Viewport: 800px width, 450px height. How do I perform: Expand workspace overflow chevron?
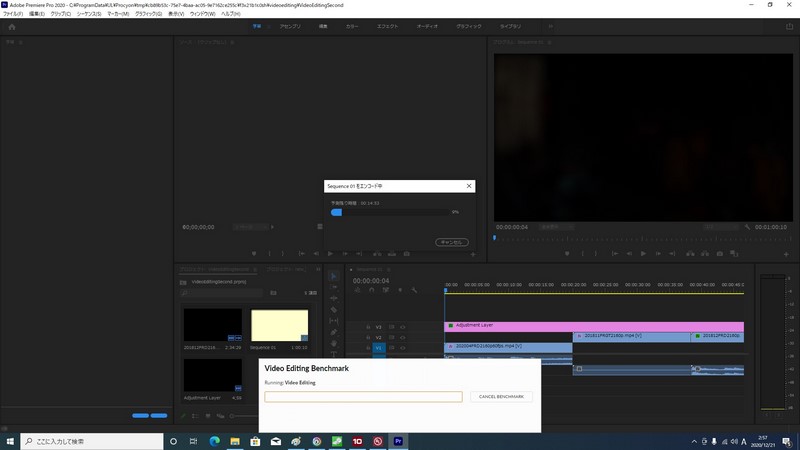pos(551,27)
